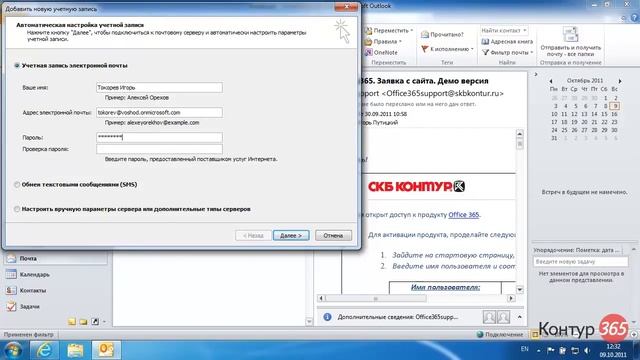Click the 'Введите новую задачу' new task field
Image resolution: width=640 pixels, height=360 pixels.
(x=580, y=262)
